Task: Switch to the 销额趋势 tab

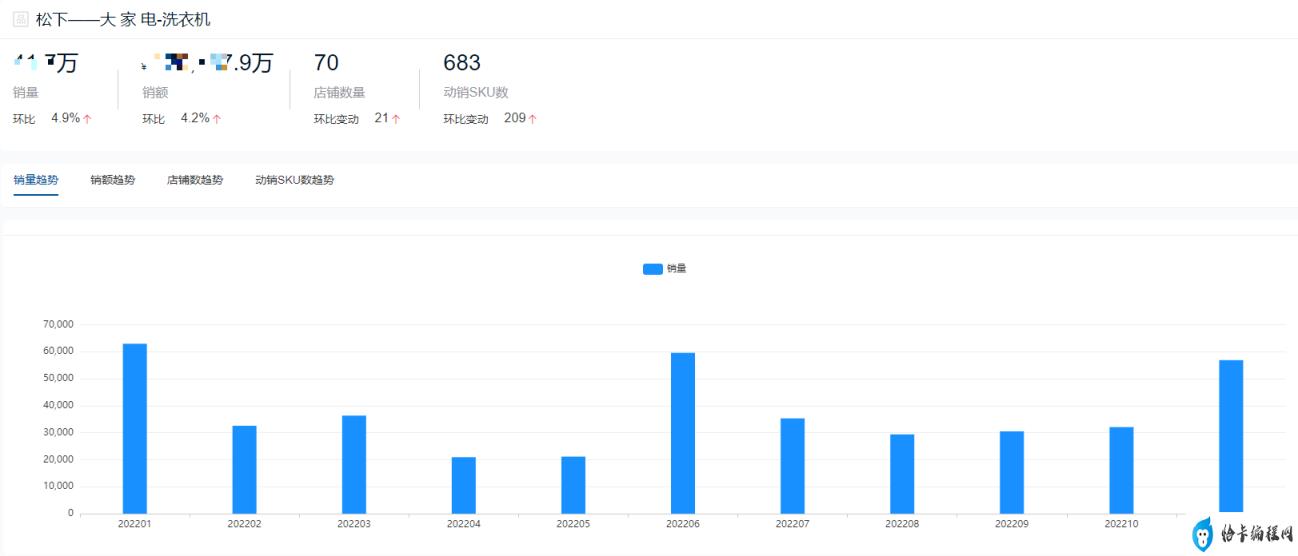Action: (113, 180)
